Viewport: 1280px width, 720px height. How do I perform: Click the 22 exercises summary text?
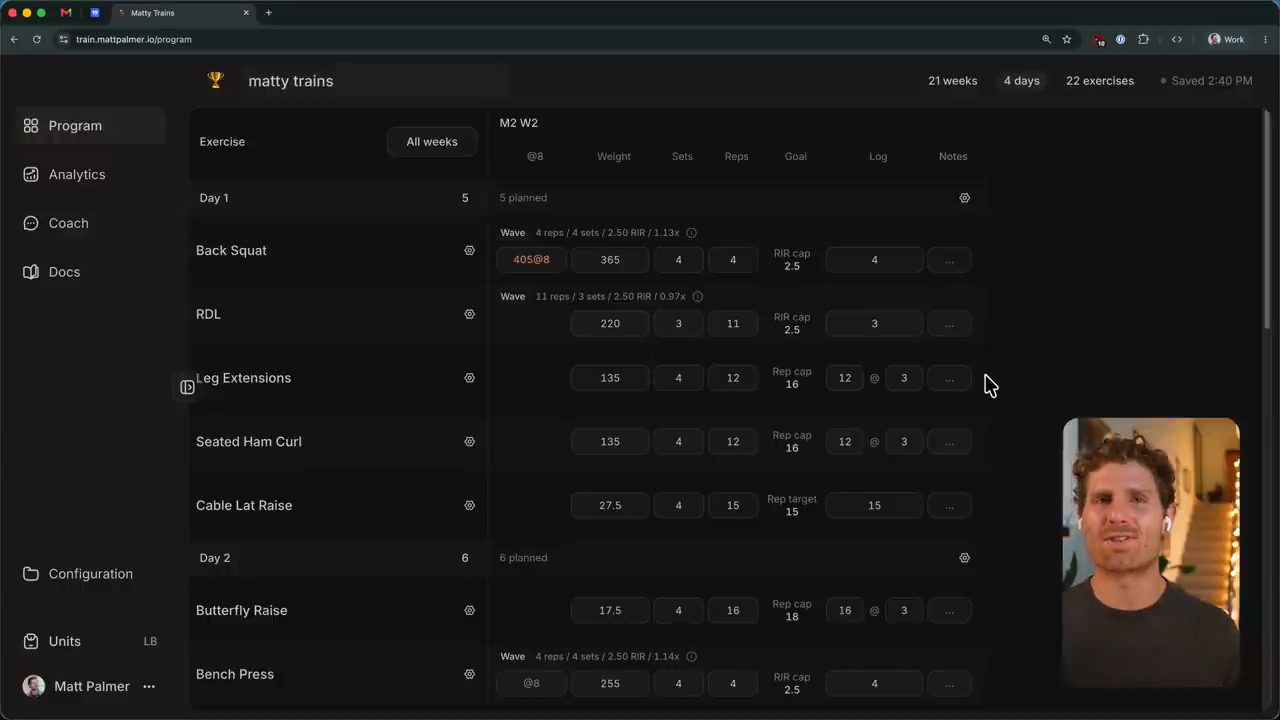tap(1100, 81)
